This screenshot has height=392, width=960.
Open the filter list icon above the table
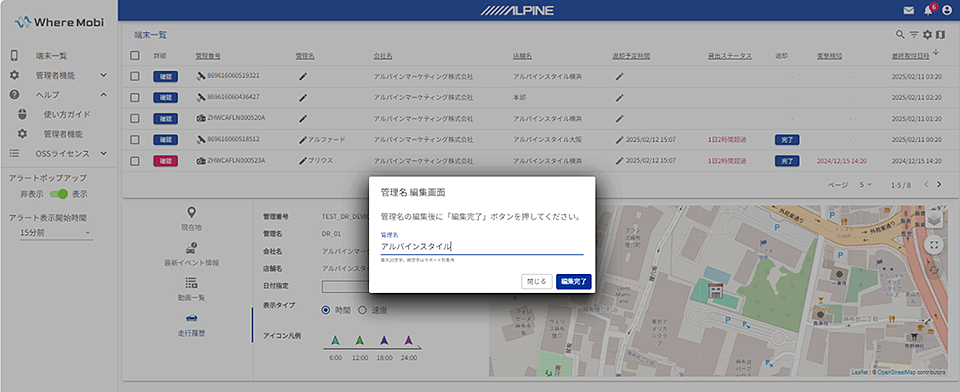(x=914, y=34)
